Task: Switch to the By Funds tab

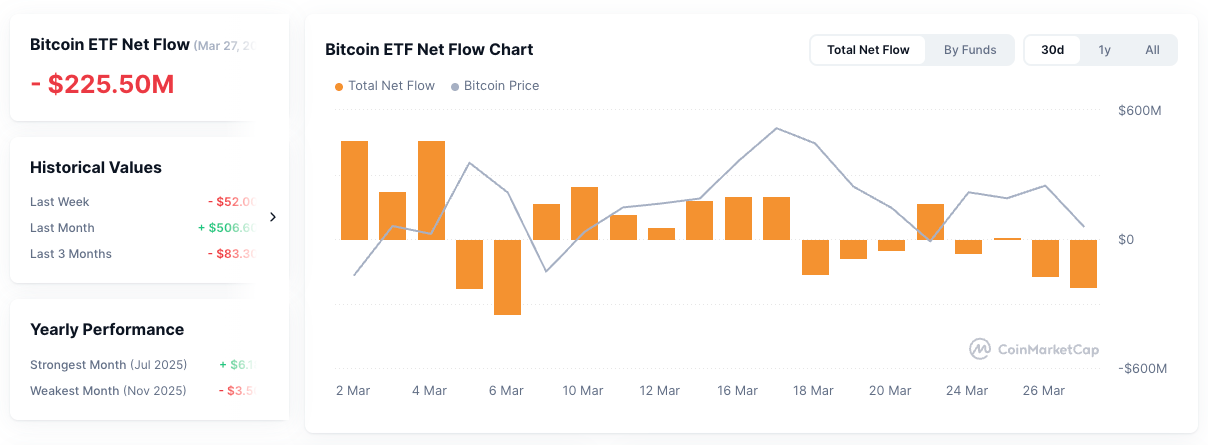Action: pyautogui.click(x=970, y=50)
